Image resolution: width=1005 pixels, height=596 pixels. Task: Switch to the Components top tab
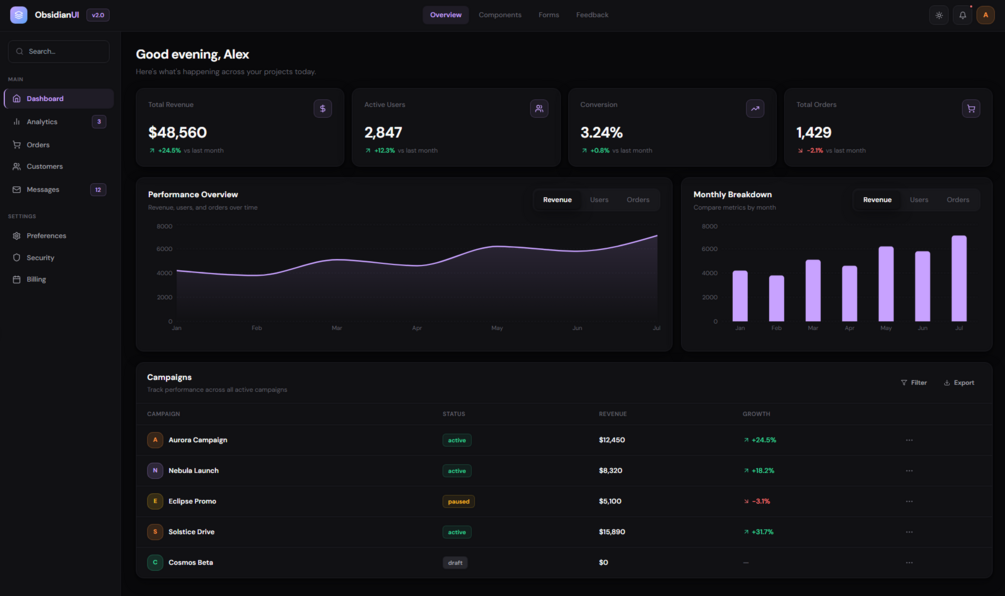(x=500, y=15)
